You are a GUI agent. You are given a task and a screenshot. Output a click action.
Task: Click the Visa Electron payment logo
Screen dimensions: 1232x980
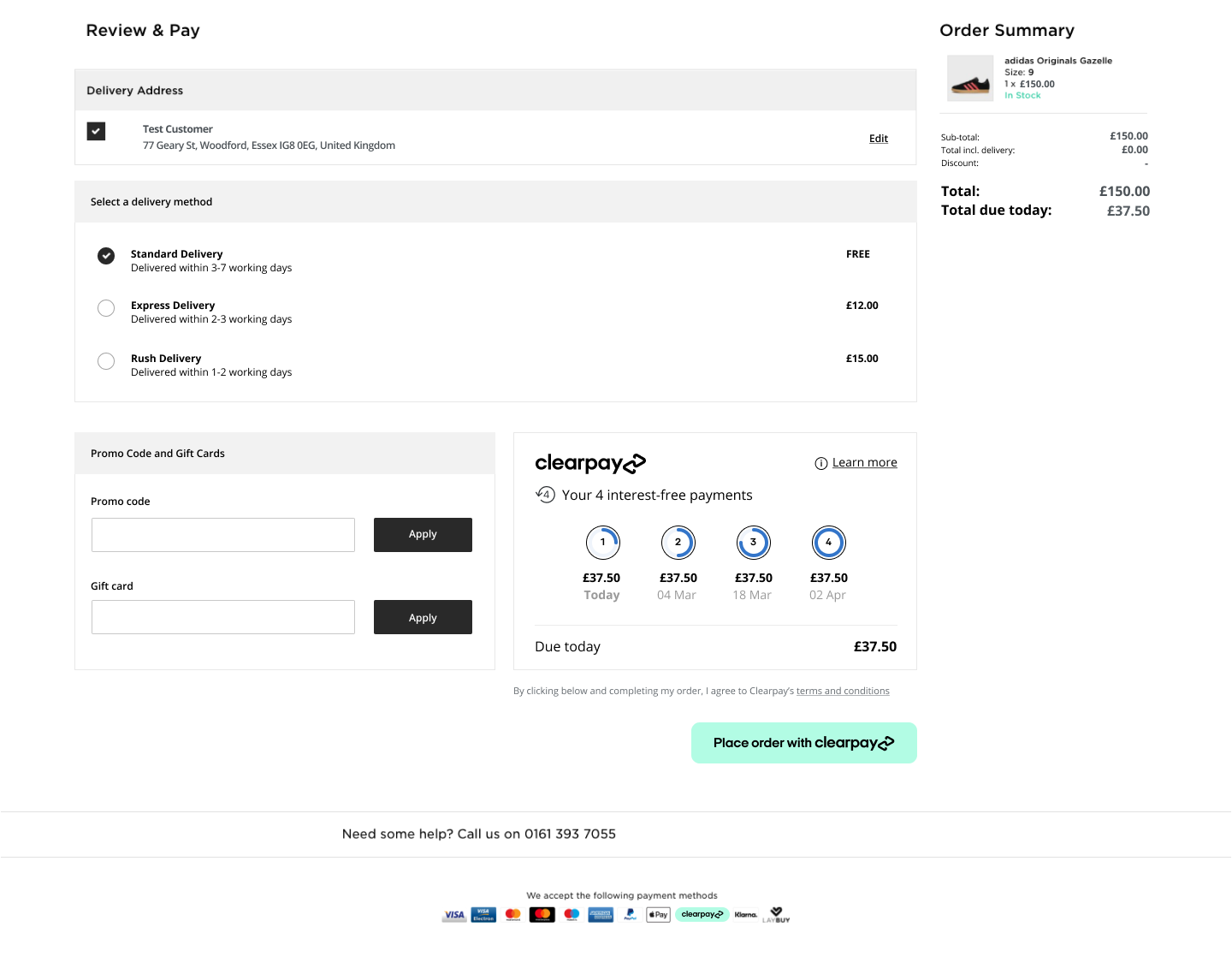(483, 915)
